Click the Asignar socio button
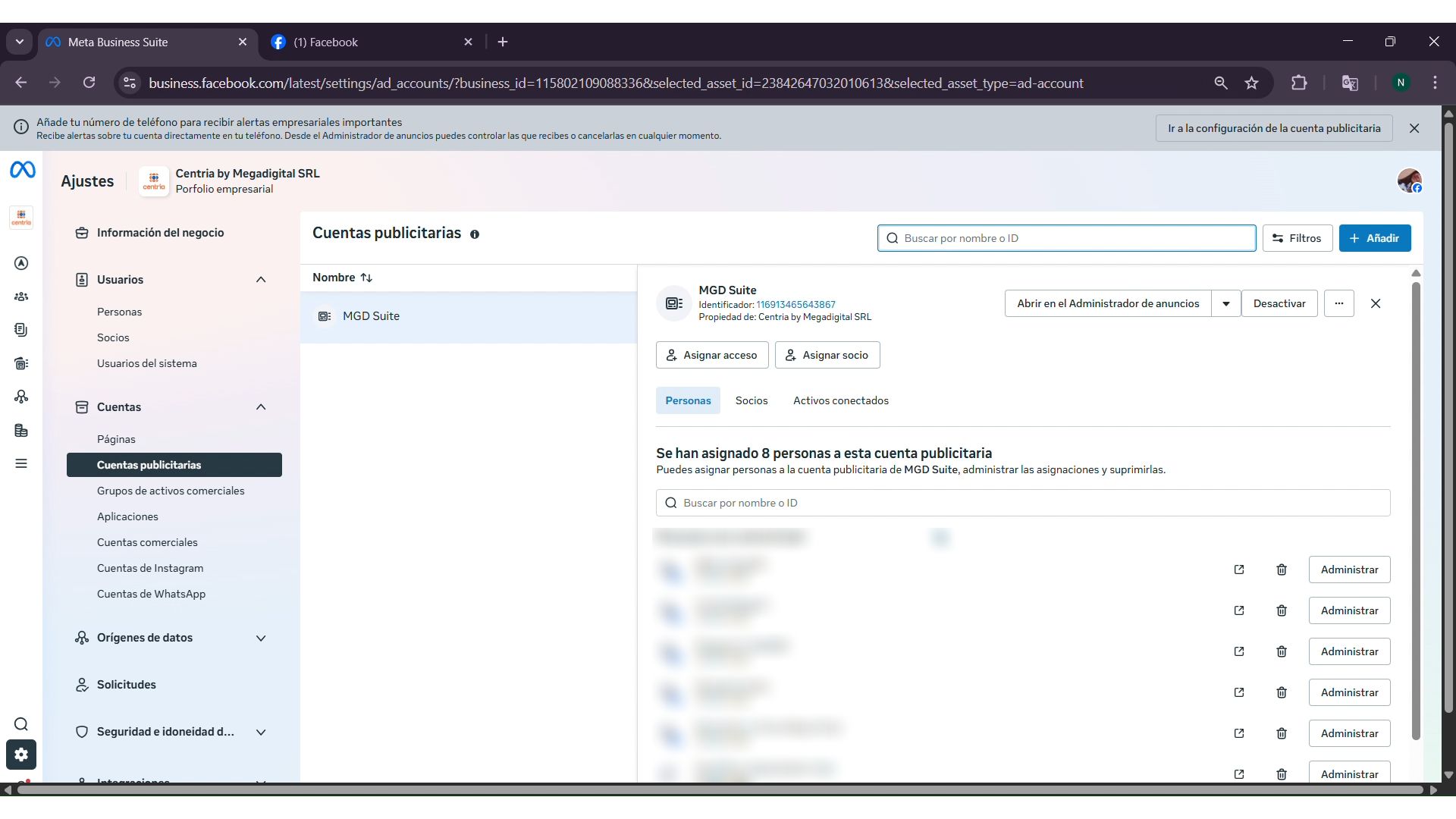Viewport: 1456px width, 819px height. click(827, 355)
